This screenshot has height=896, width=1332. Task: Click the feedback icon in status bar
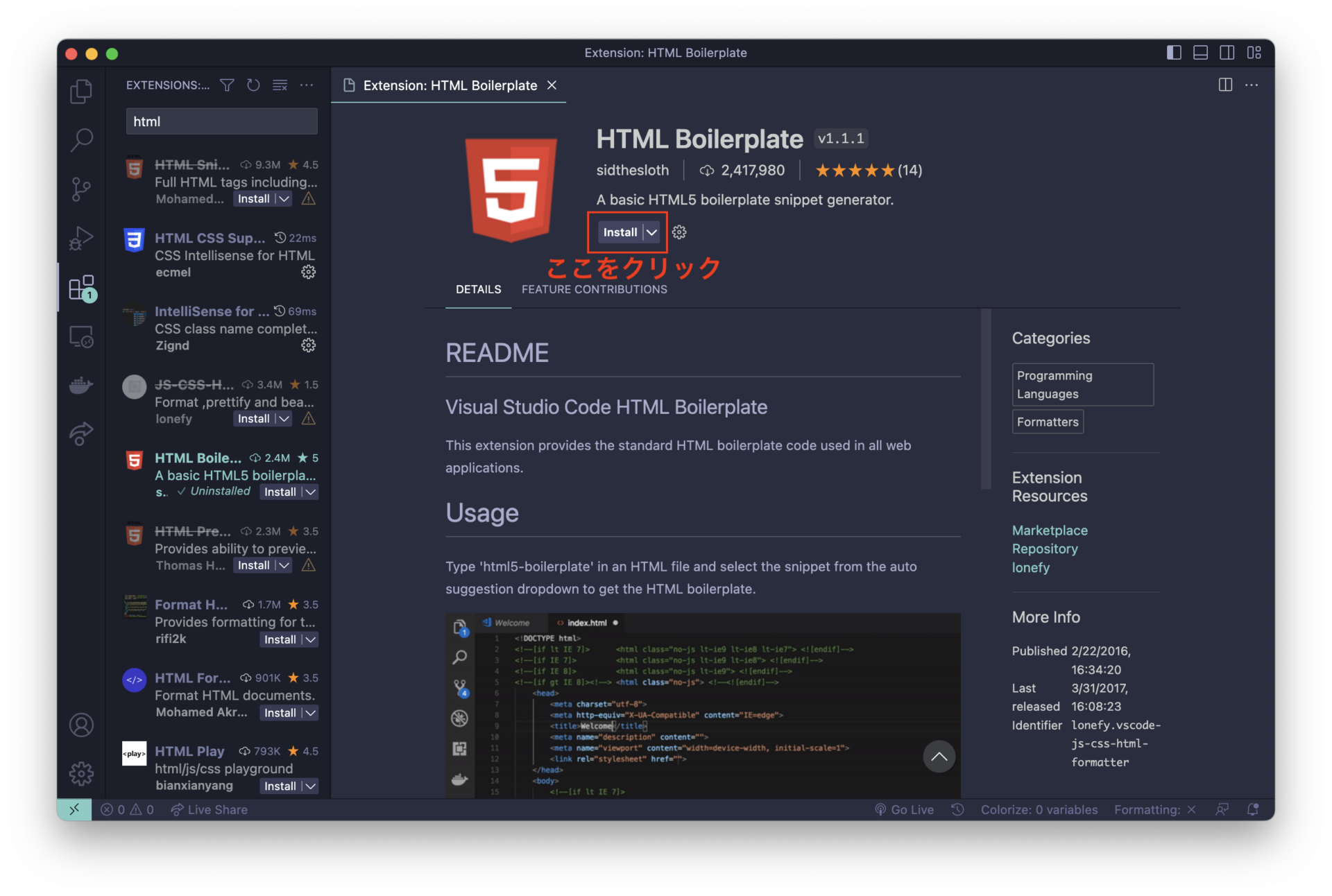pos(1222,809)
